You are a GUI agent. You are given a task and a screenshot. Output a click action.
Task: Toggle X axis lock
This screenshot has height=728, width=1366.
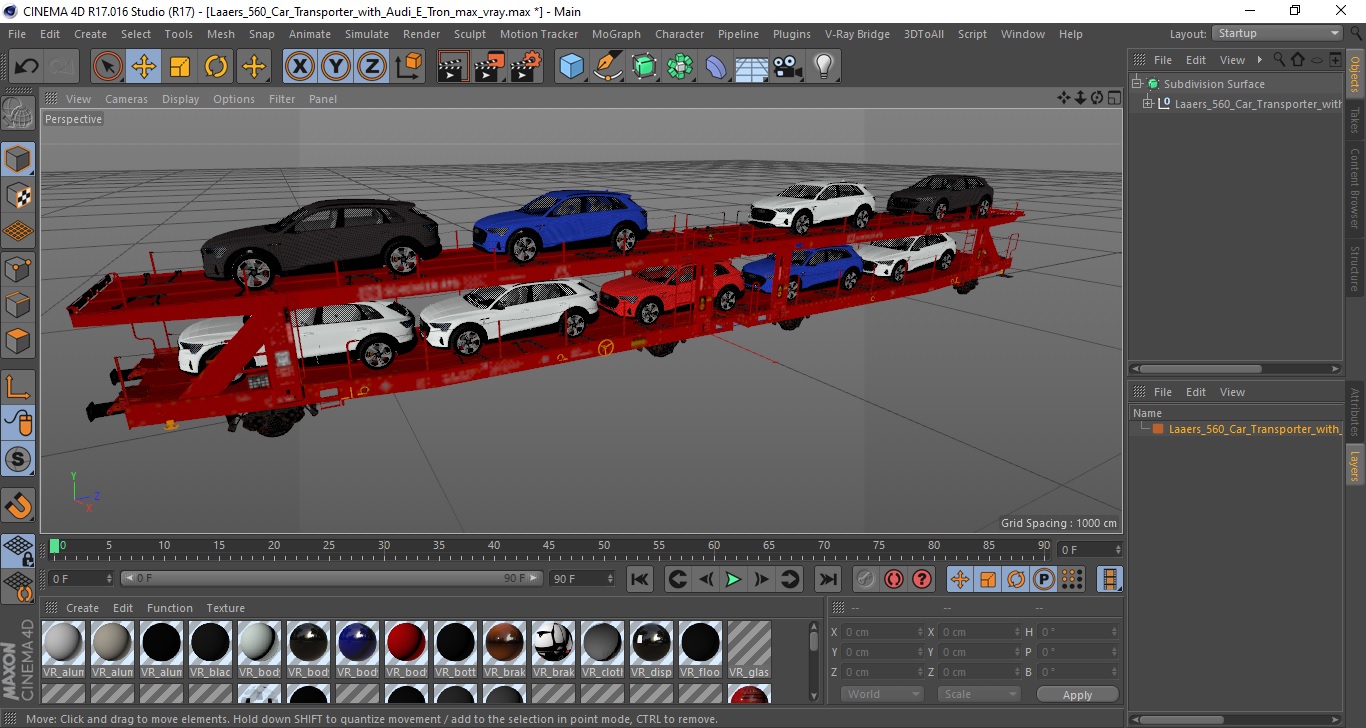coord(300,67)
